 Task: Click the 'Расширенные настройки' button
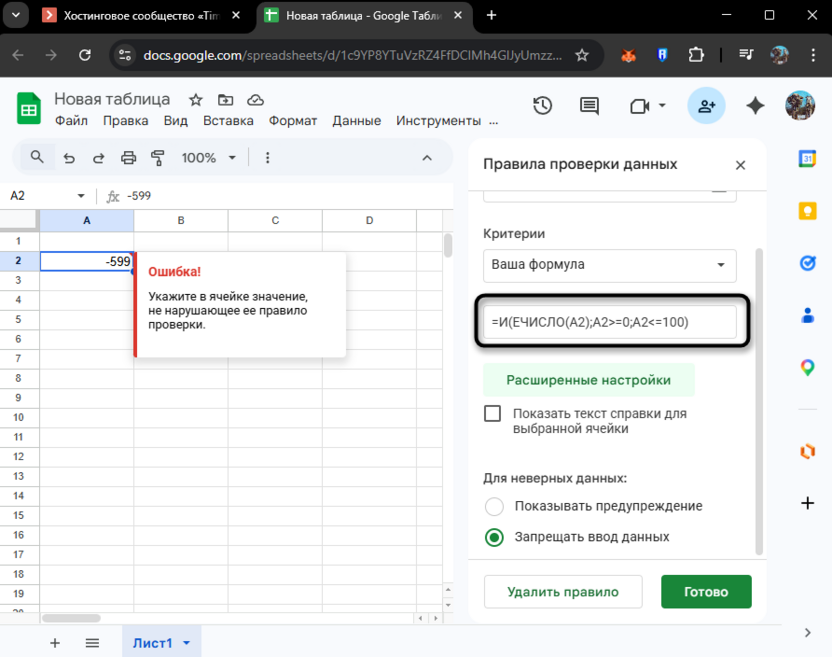(x=589, y=380)
